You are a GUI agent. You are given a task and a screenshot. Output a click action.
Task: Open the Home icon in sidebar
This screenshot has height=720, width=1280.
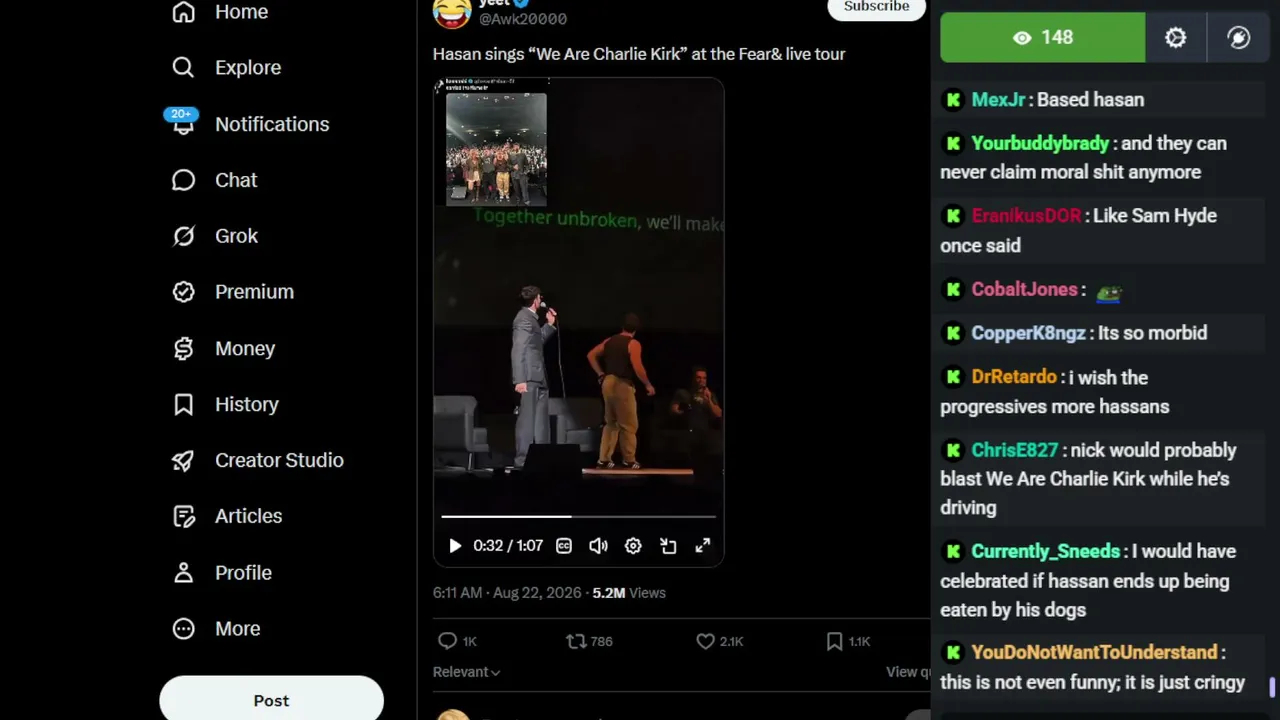(x=183, y=12)
